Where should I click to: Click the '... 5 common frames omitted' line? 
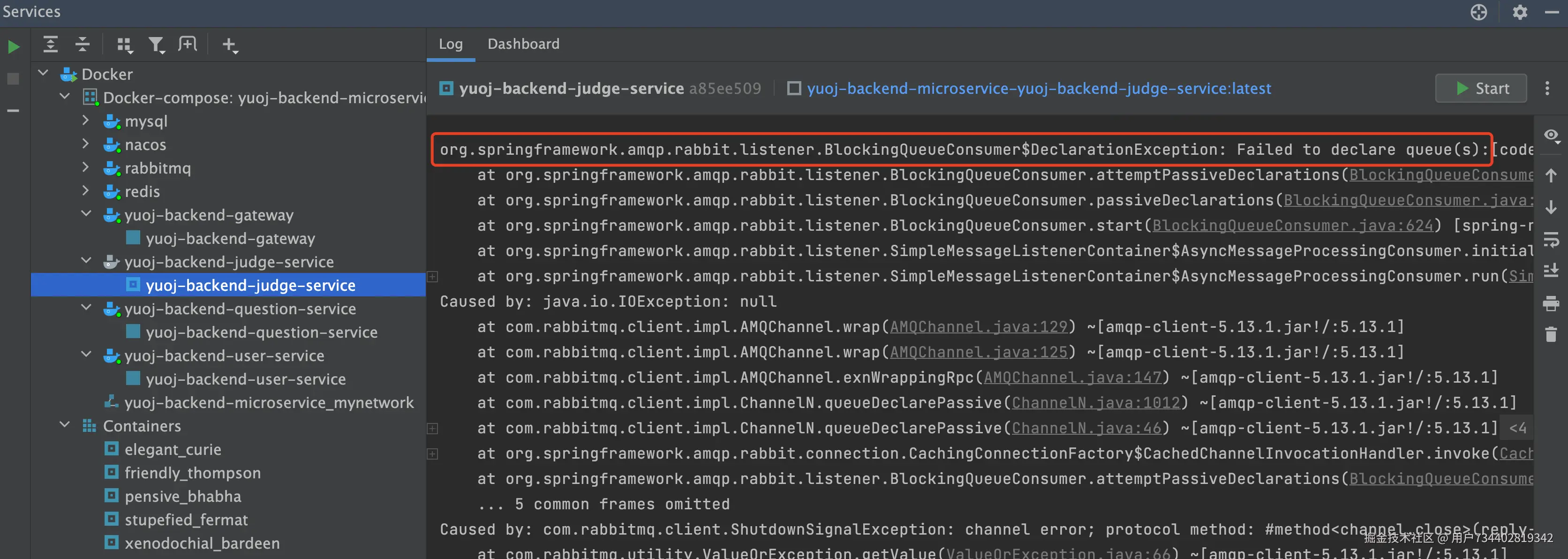[604, 505]
